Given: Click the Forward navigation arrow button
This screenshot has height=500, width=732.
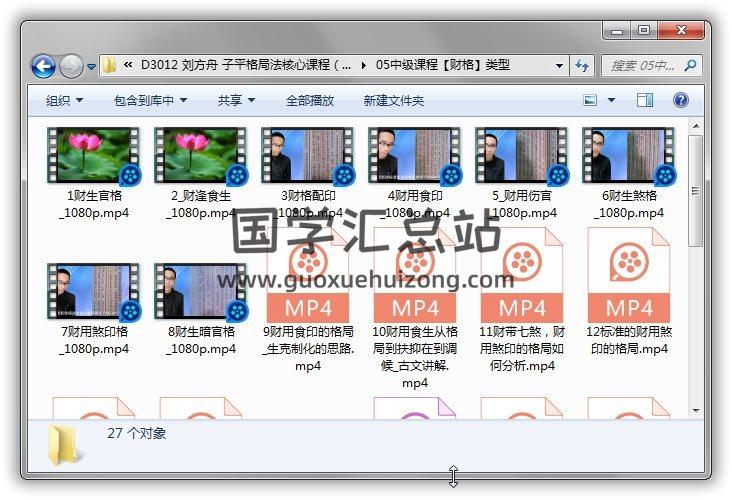Looking at the screenshot, I should pyautogui.click(x=71, y=66).
